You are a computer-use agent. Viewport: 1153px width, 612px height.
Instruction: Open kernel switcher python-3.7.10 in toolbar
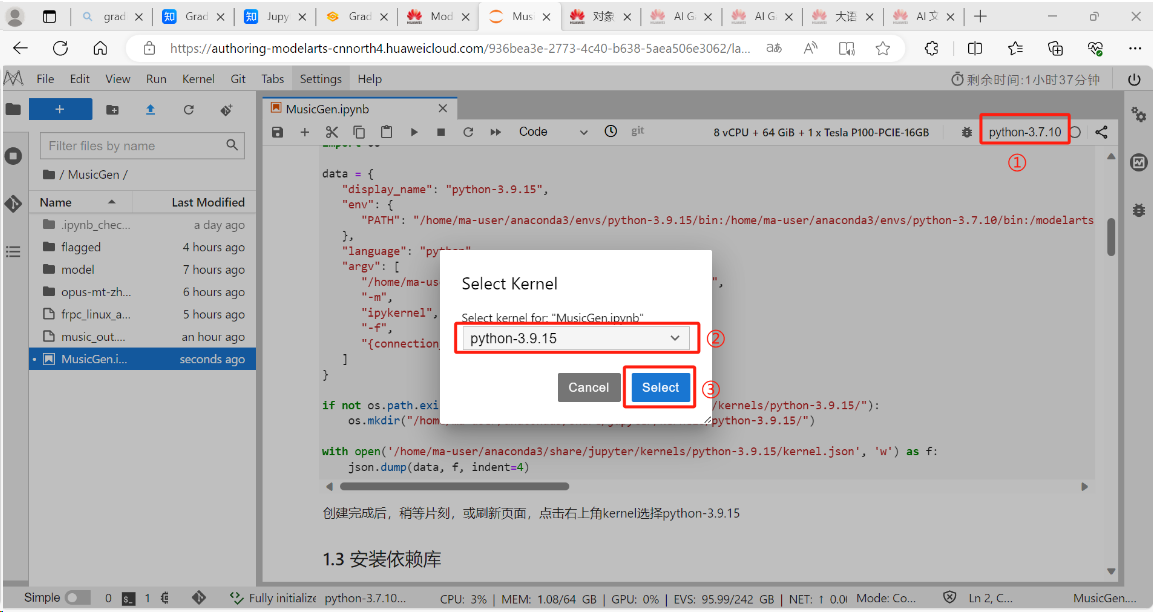click(x=1024, y=132)
